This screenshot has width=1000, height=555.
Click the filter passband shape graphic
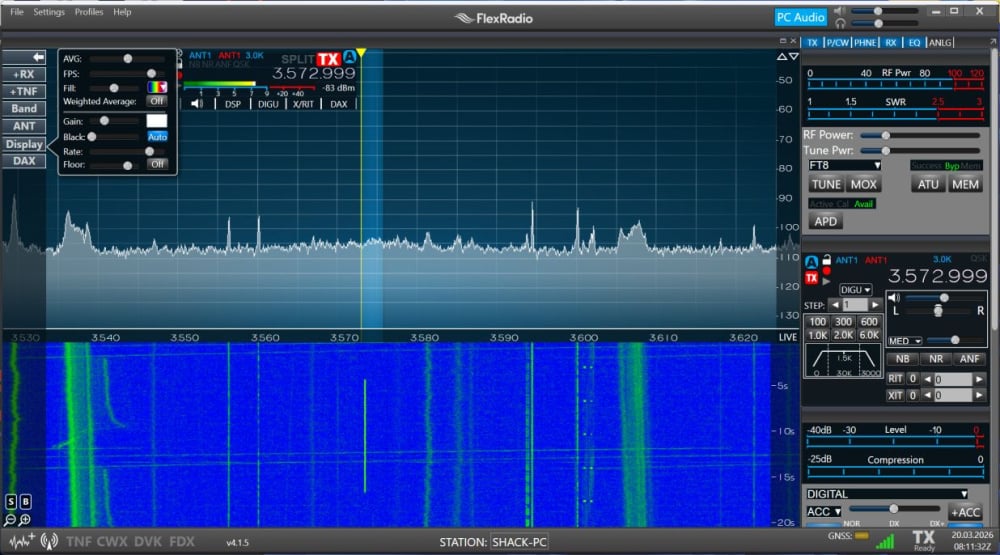[844, 360]
